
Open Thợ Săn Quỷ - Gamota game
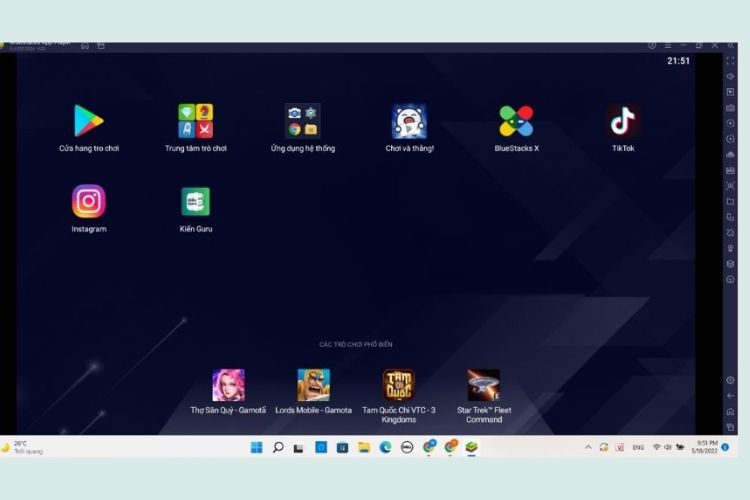coord(228,385)
